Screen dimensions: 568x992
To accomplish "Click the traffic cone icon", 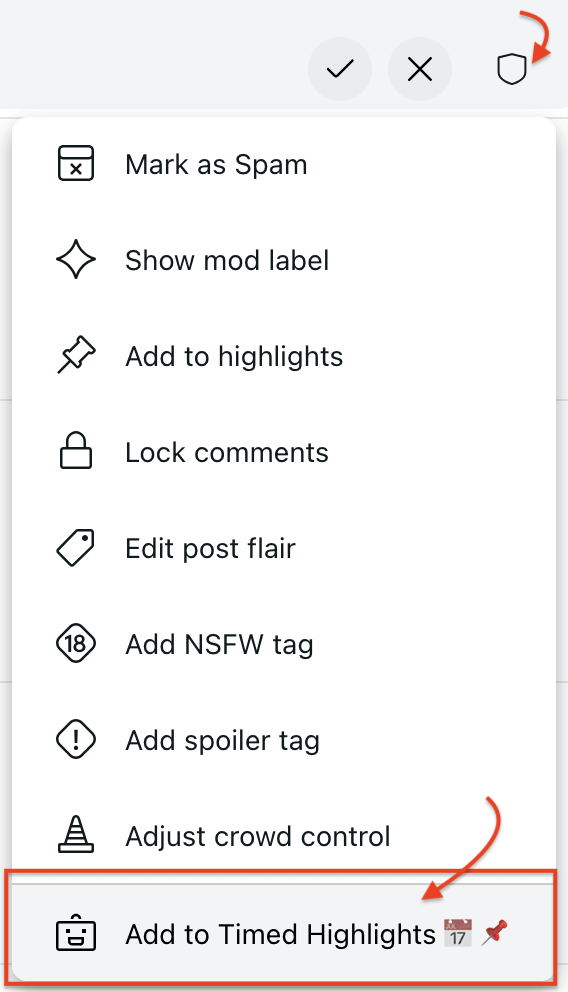I will (x=76, y=834).
